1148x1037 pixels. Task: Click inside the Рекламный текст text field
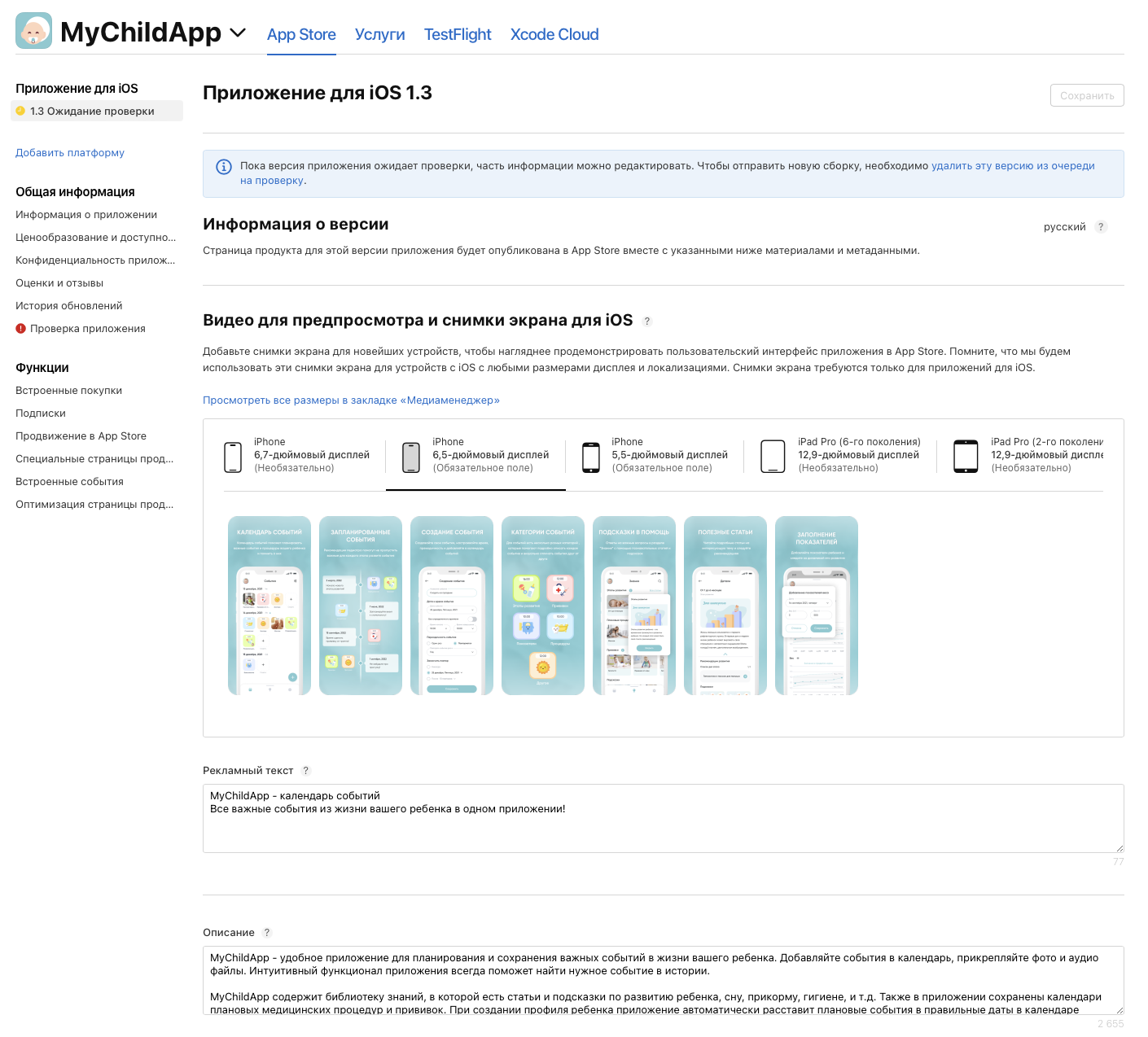[664, 819]
